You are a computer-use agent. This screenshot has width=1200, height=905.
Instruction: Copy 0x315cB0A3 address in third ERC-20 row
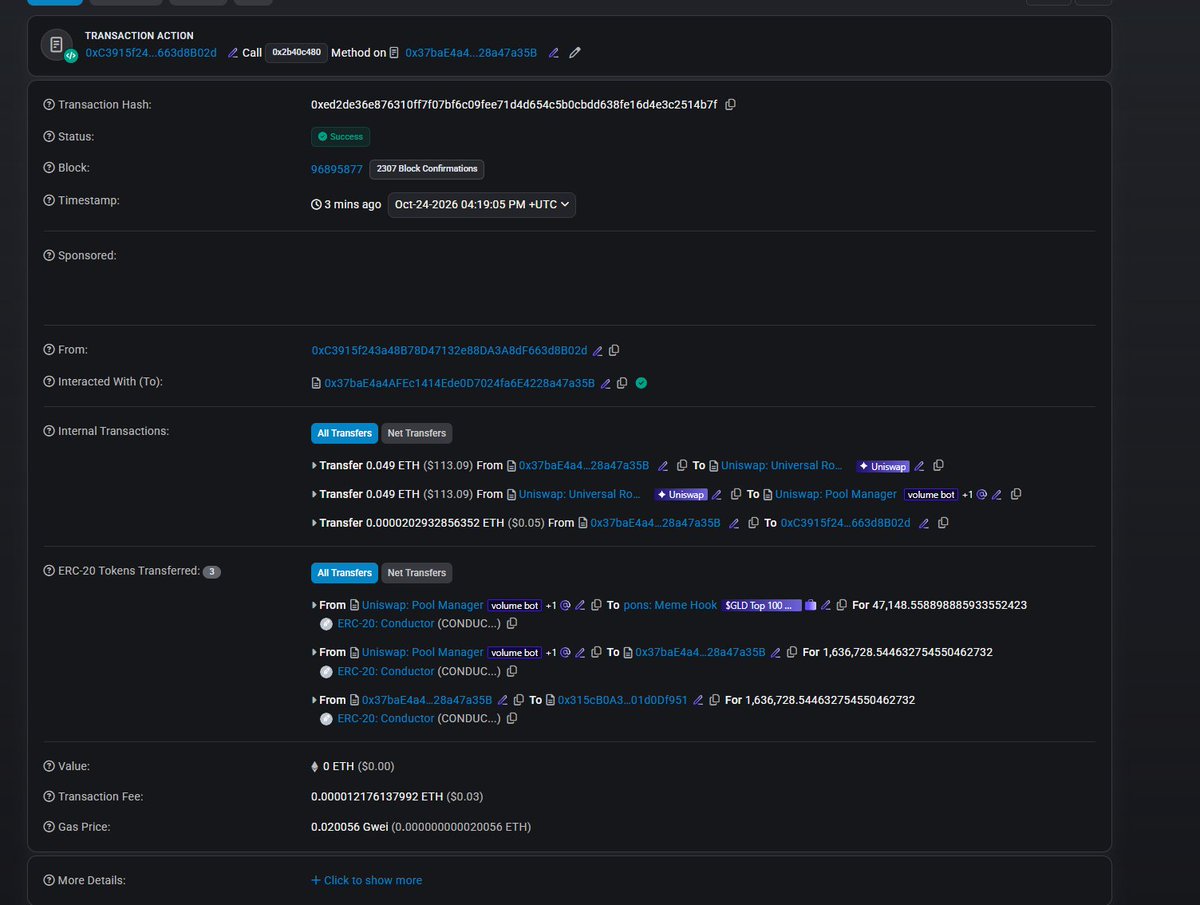click(714, 701)
